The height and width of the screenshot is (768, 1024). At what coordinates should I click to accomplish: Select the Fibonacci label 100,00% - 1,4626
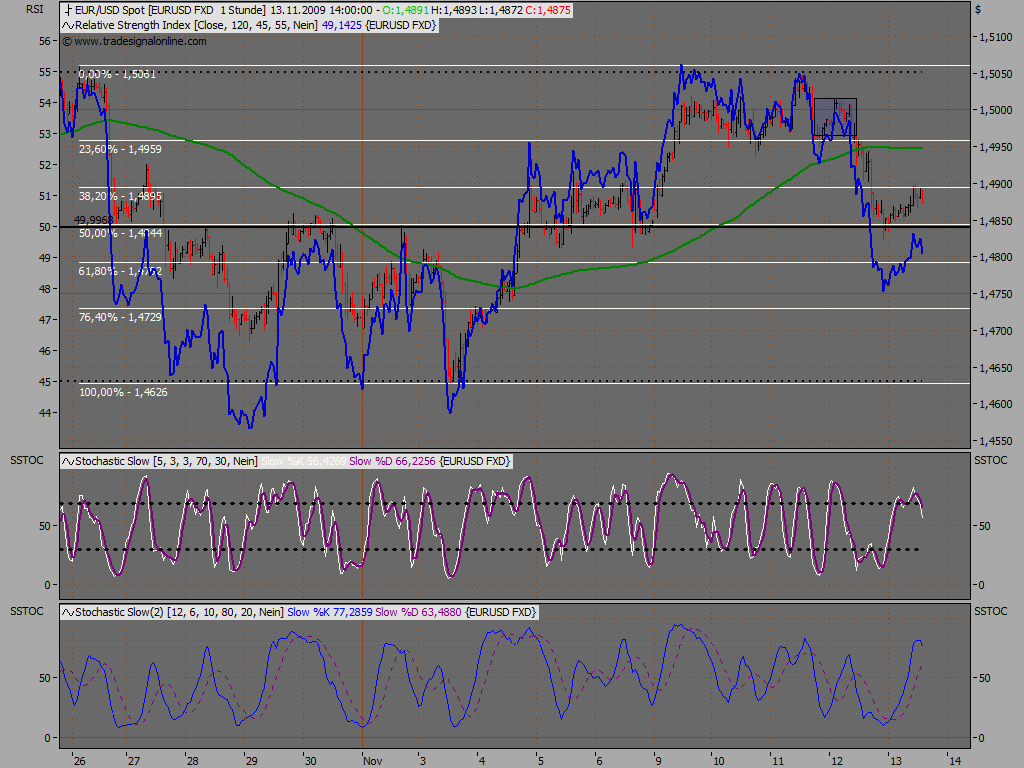123,392
